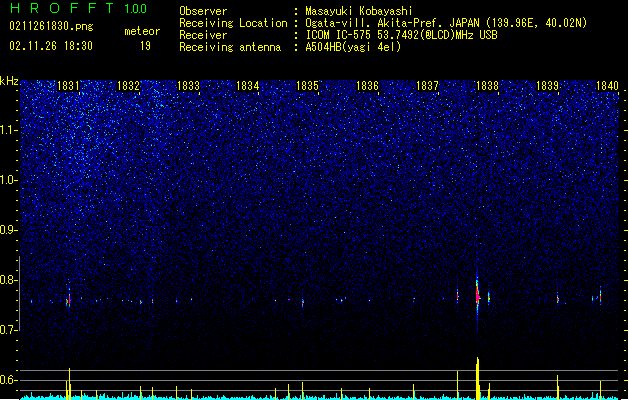
Task: Click the meteor echo near 1831
Action: click(69, 299)
